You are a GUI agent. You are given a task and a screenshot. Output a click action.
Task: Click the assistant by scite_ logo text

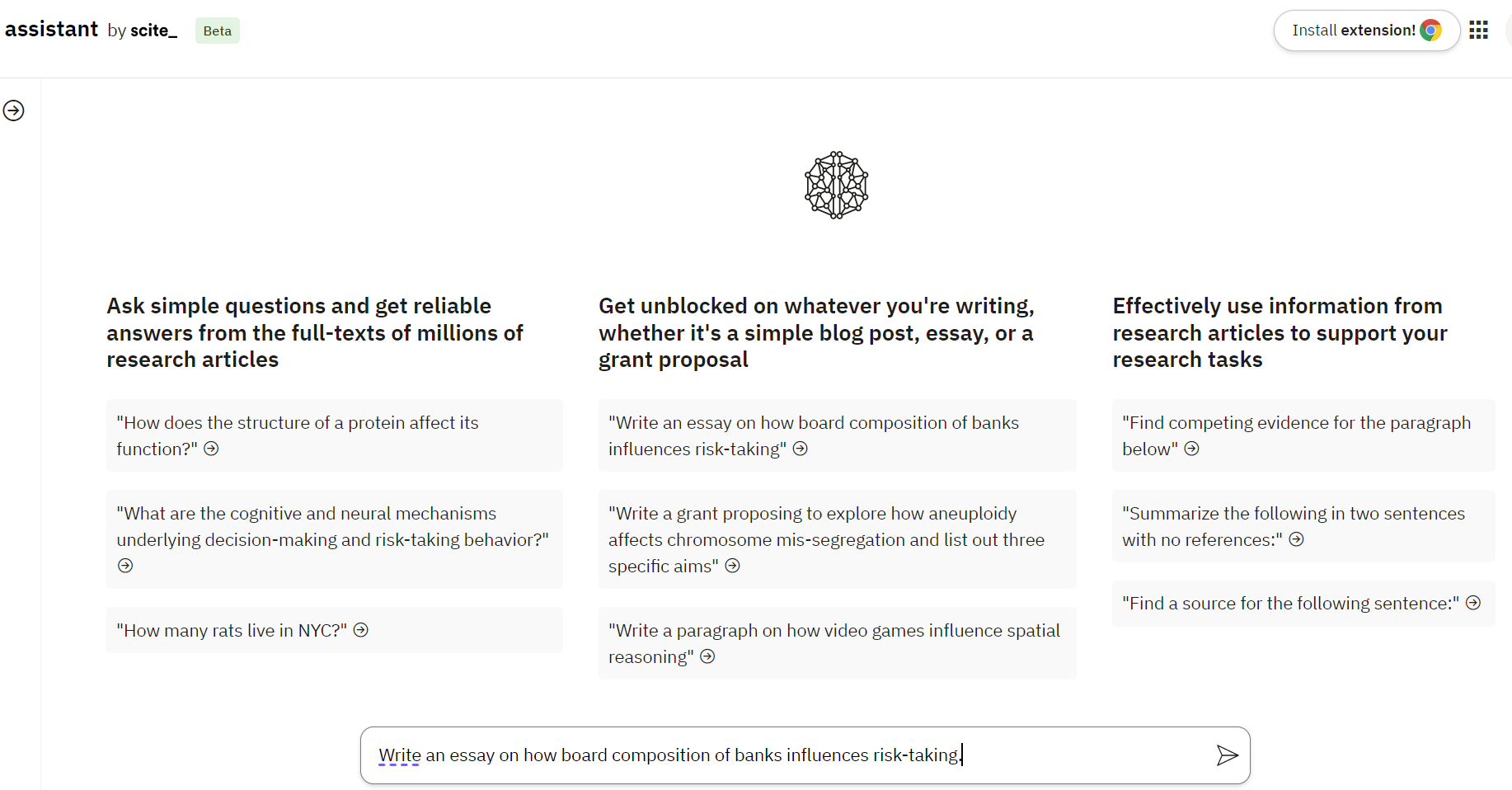click(92, 30)
